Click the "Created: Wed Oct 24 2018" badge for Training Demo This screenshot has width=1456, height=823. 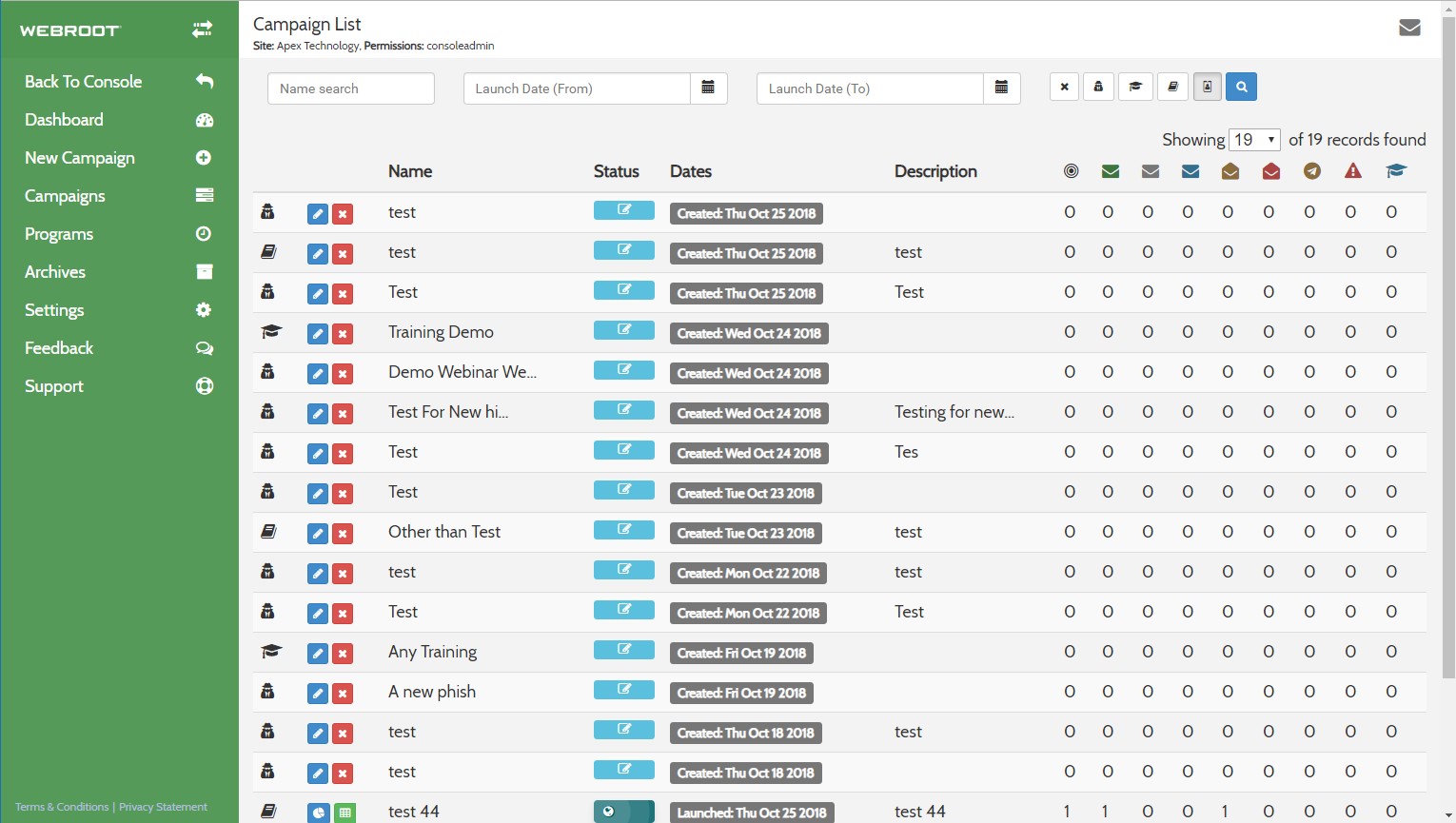coord(749,334)
